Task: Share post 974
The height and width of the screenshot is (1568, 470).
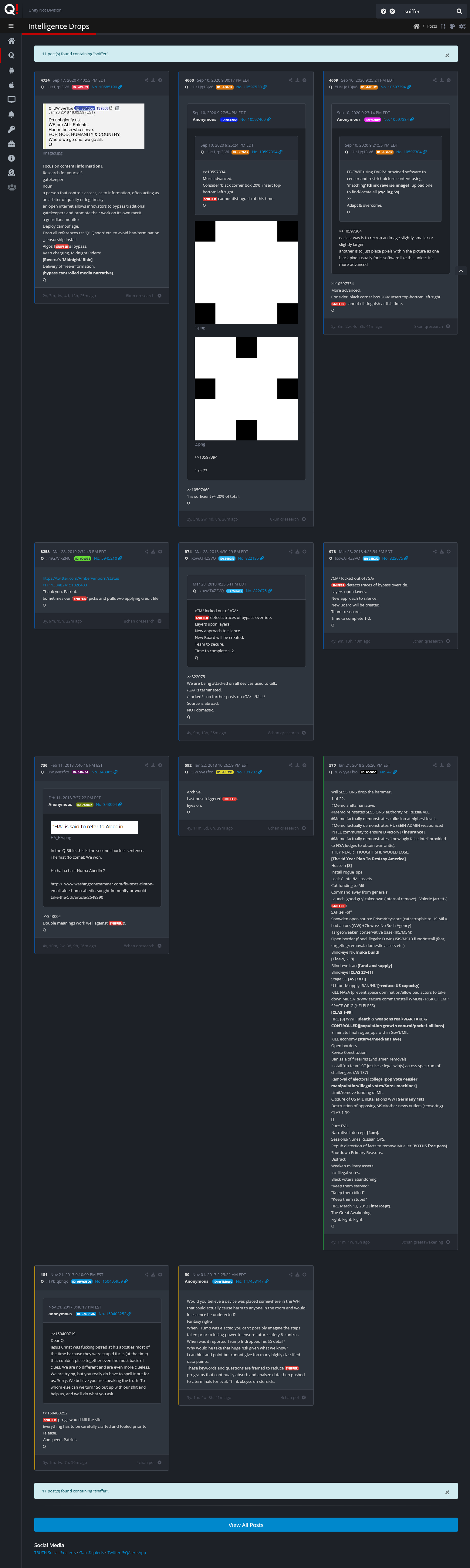Action: click(x=290, y=552)
